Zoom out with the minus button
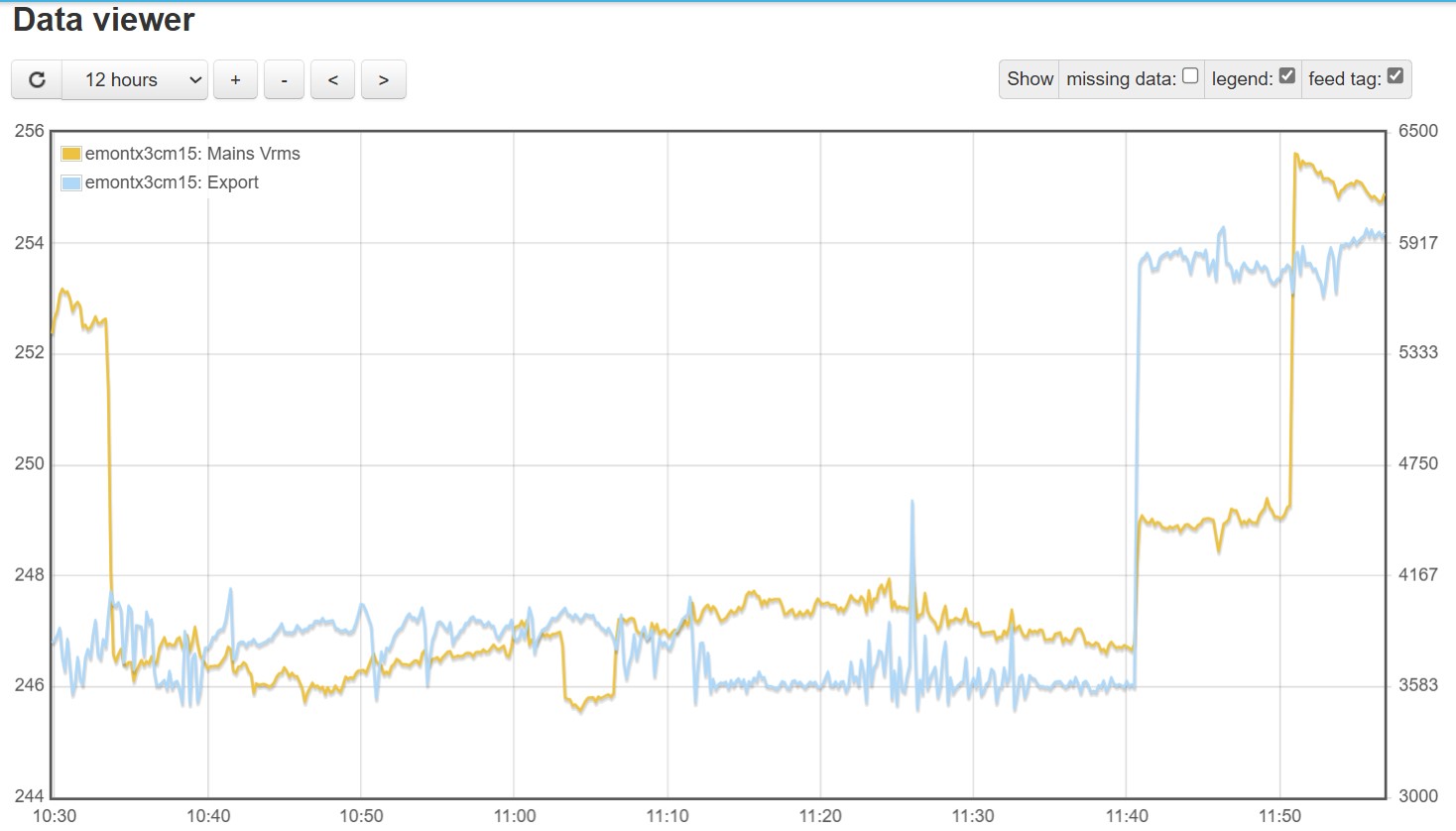Screen dimensions: 1456x831 (x=285, y=79)
